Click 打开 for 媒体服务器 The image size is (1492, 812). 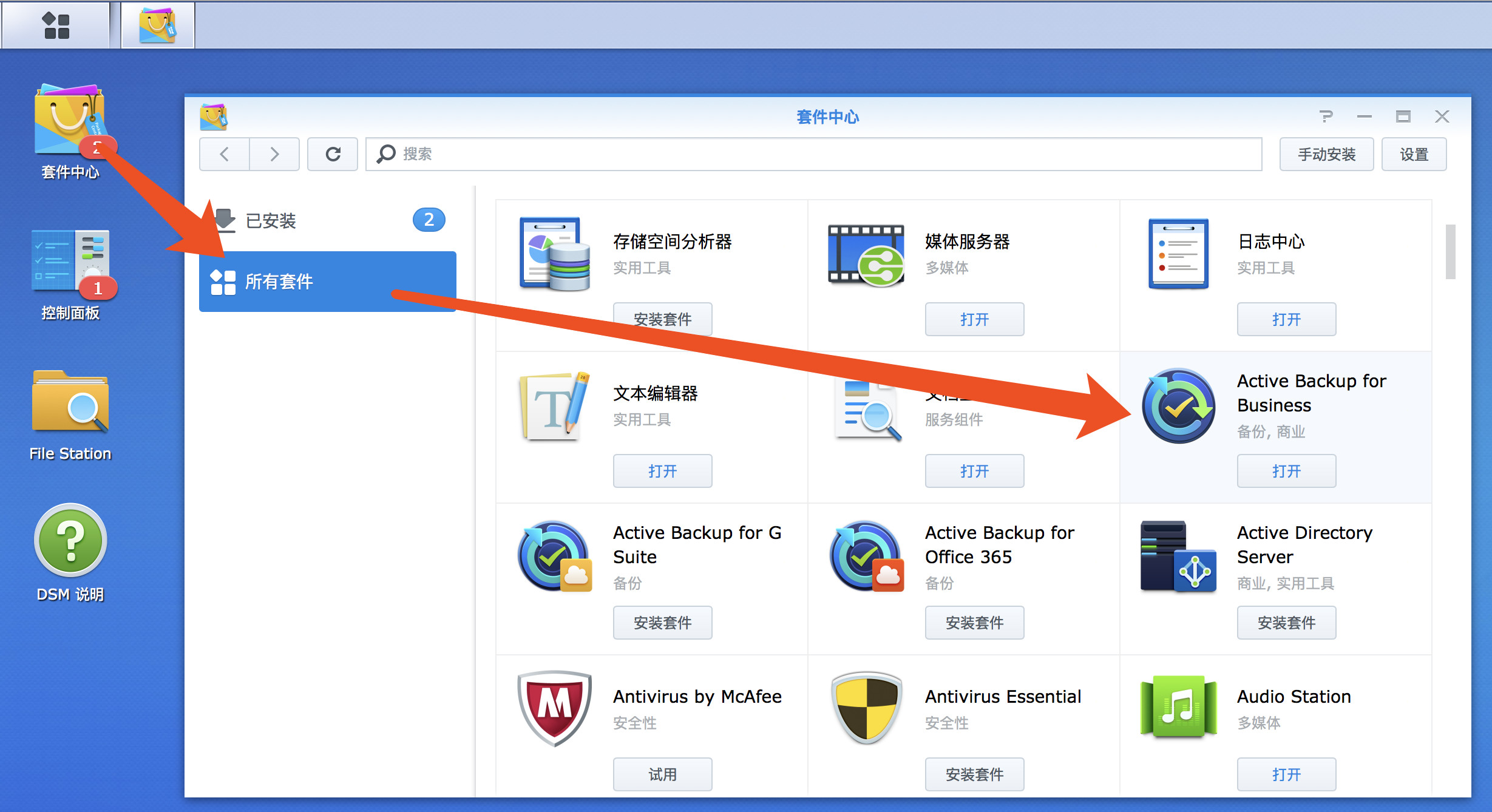click(974, 319)
